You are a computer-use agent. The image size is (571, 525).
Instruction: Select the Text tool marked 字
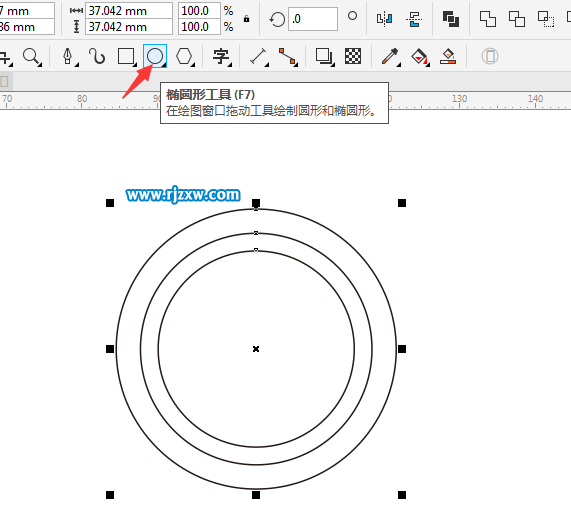pyautogui.click(x=221, y=57)
